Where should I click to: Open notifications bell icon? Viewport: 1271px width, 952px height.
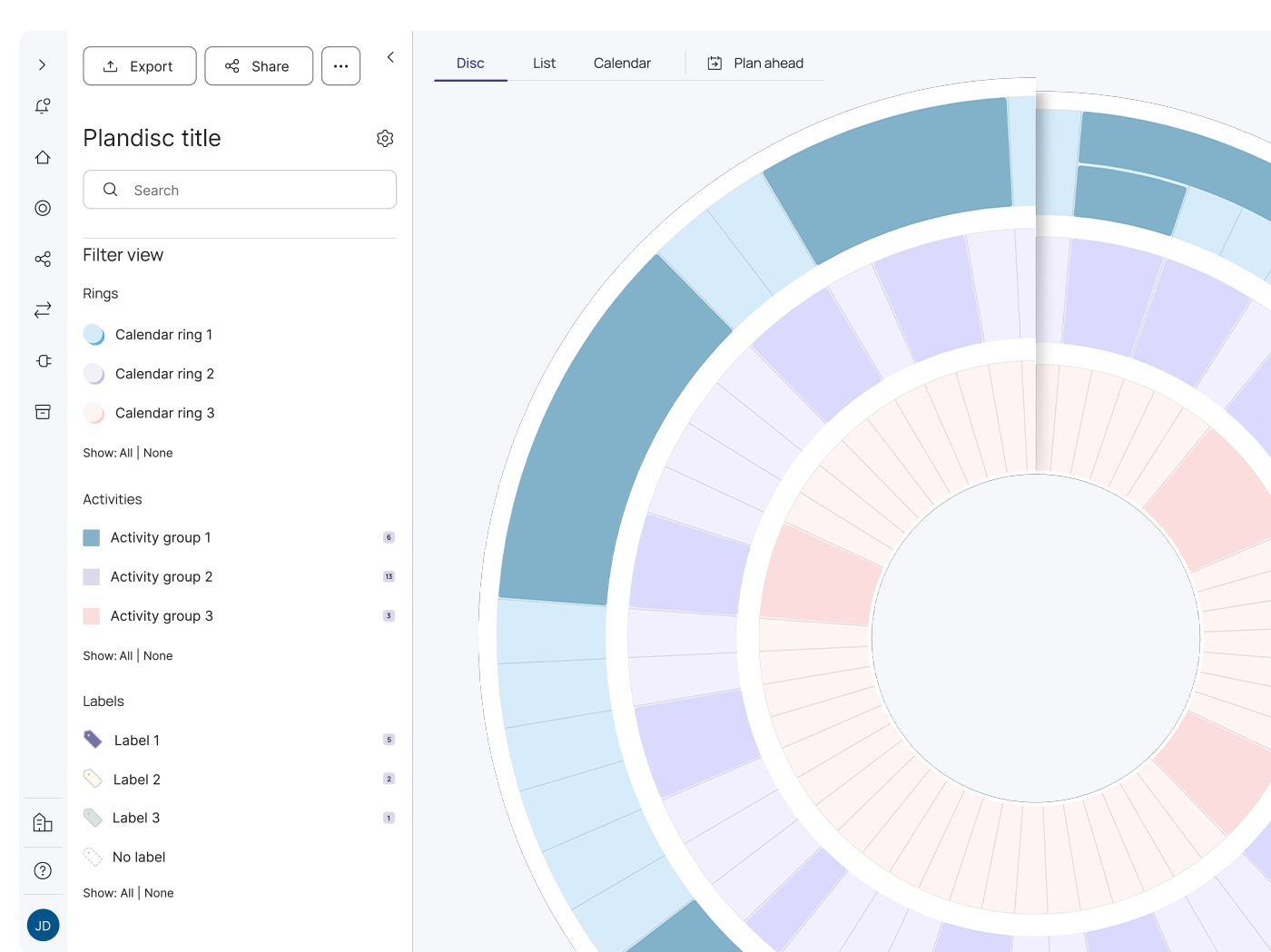(x=43, y=106)
